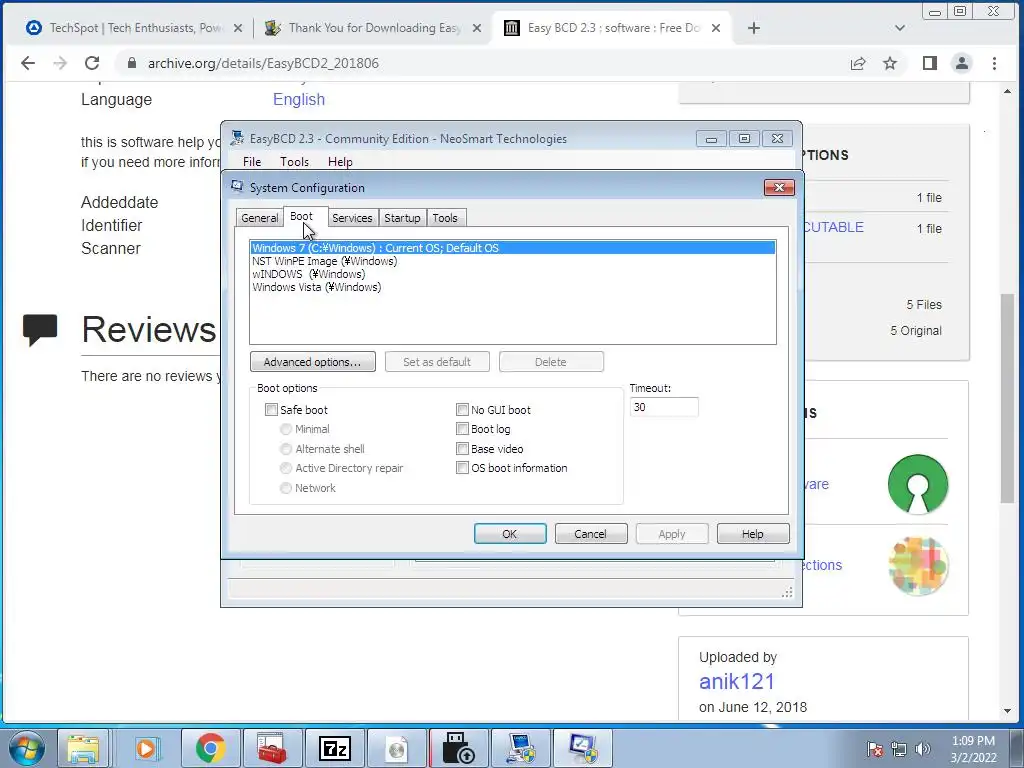
Task: Select Minimal safe boot radio
Action: coord(285,429)
